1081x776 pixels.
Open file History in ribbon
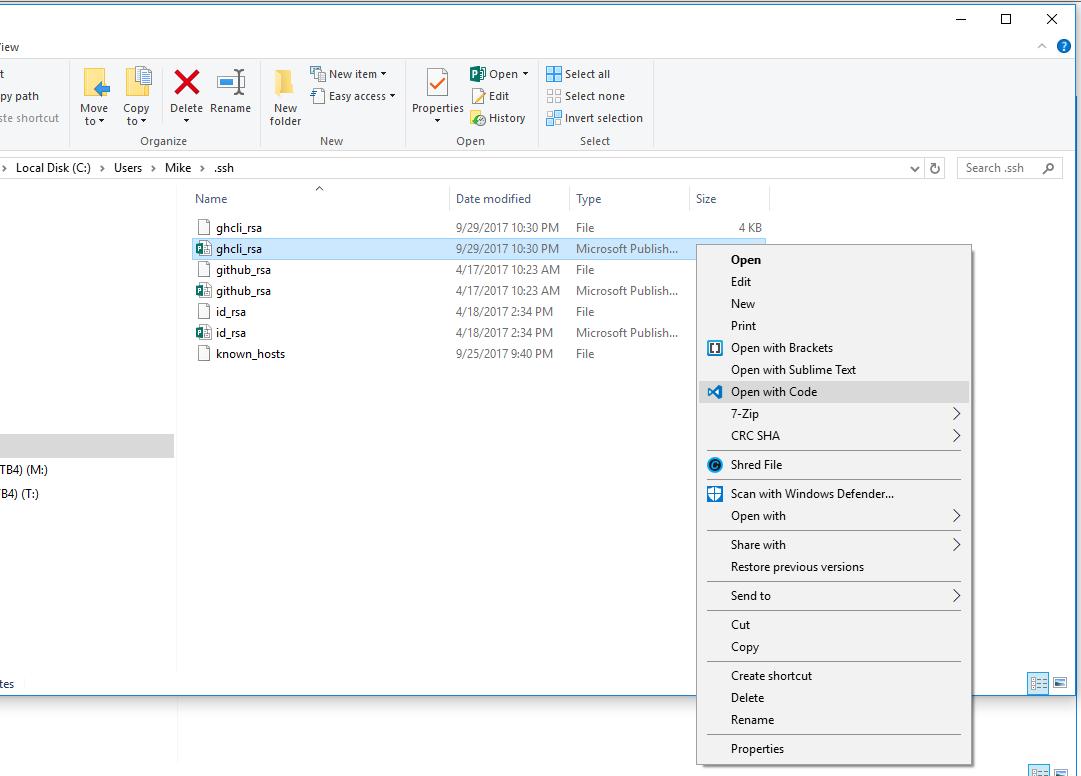pyautogui.click(x=498, y=119)
